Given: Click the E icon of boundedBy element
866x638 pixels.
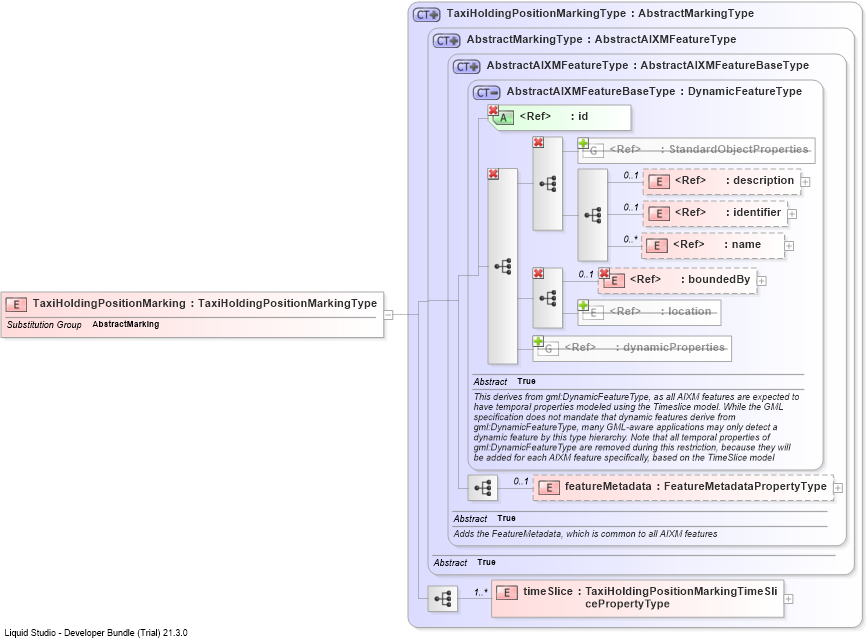Looking at the screenshot, I should tap(614, 281).
